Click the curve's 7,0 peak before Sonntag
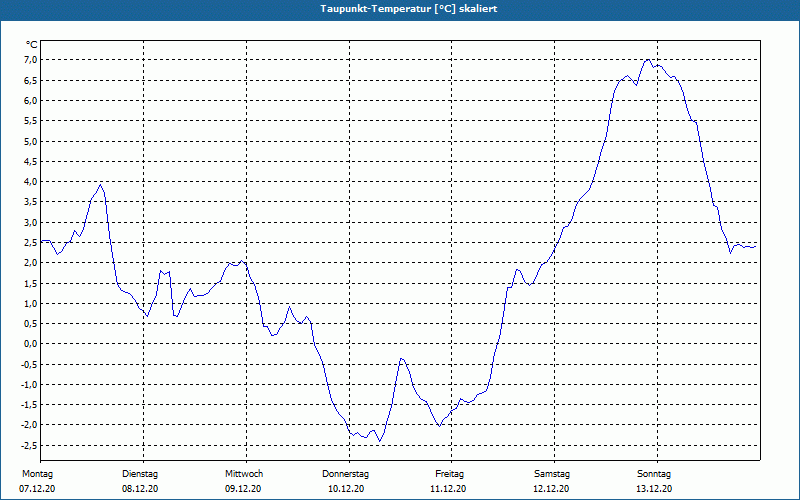 tap(648, 60)
